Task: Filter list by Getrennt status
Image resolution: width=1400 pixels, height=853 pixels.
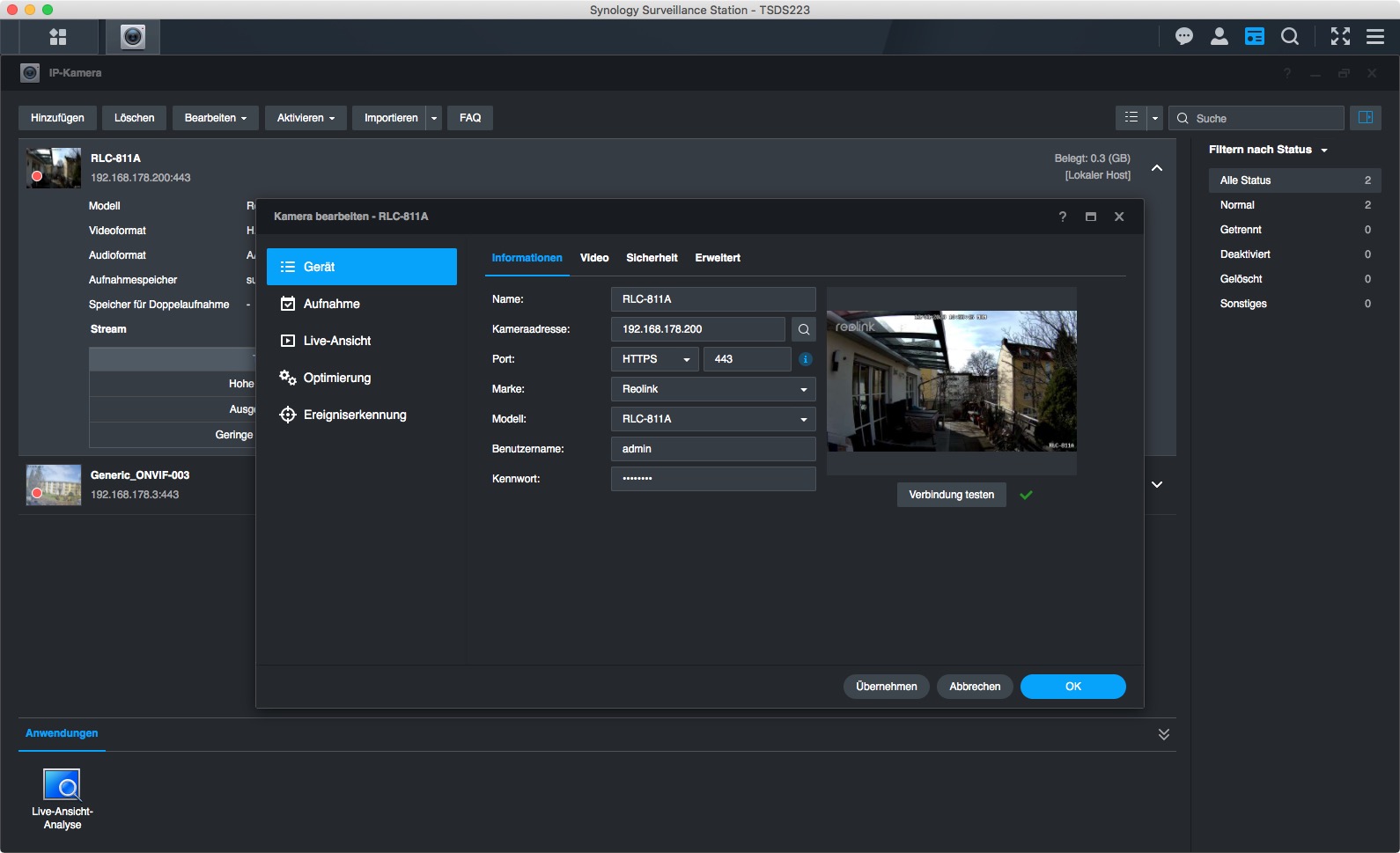Action: click(1241, 230)
